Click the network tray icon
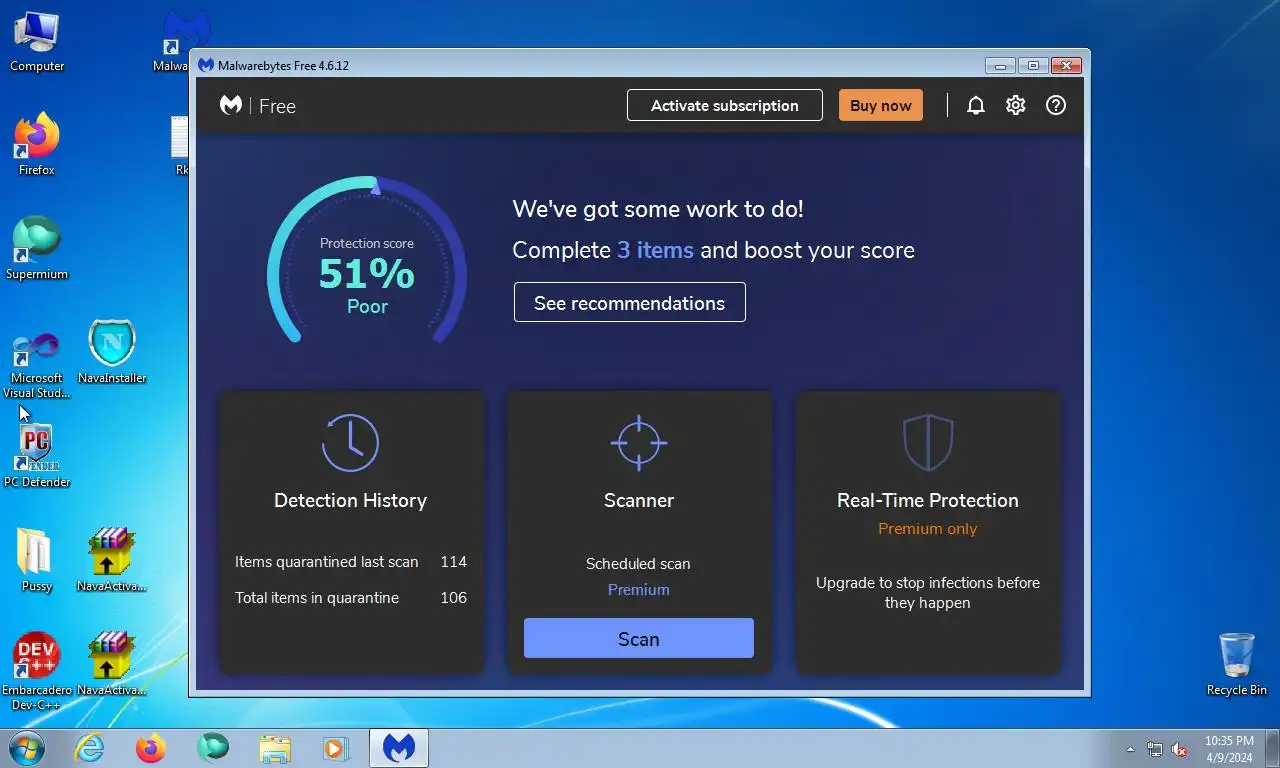This screenshot has height=768, width=1280. pyautogui.click(x=1155, y=749)
